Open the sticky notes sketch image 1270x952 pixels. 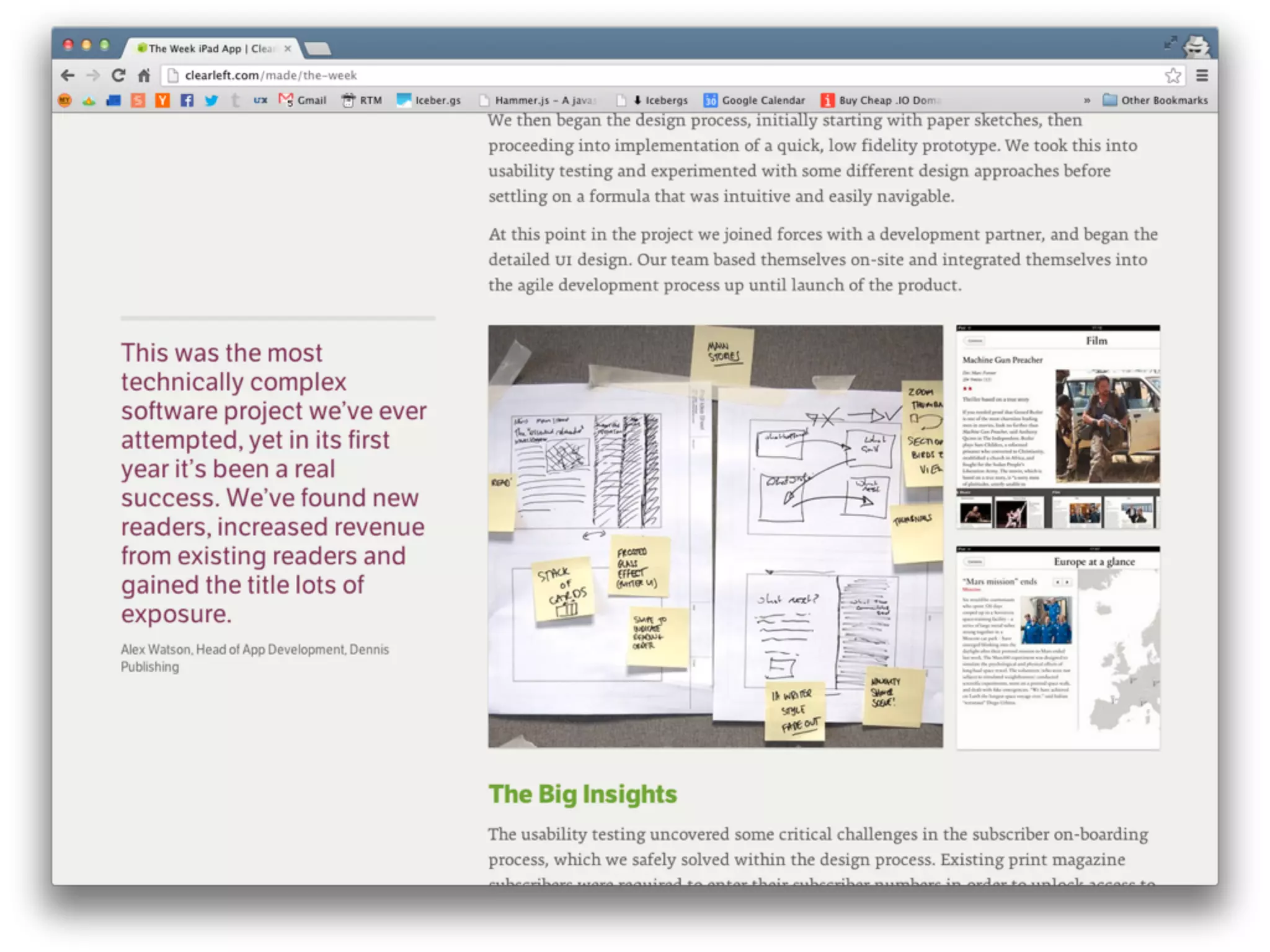(x=715, y=536)
